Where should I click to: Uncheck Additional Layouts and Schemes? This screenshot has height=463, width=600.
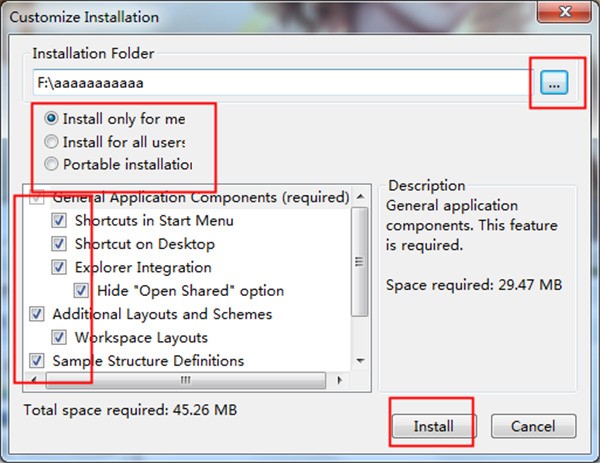(x=37, y=314)
